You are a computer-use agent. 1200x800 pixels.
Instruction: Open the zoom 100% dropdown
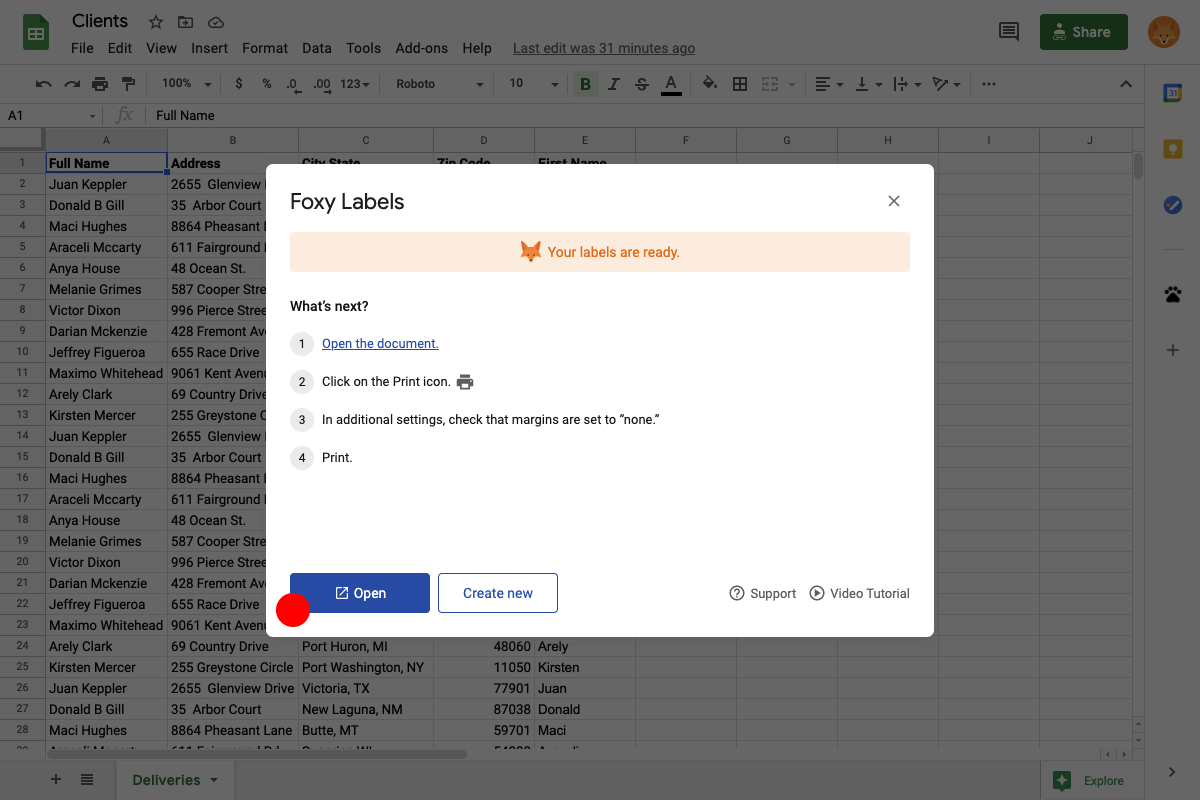click(187, 84)
